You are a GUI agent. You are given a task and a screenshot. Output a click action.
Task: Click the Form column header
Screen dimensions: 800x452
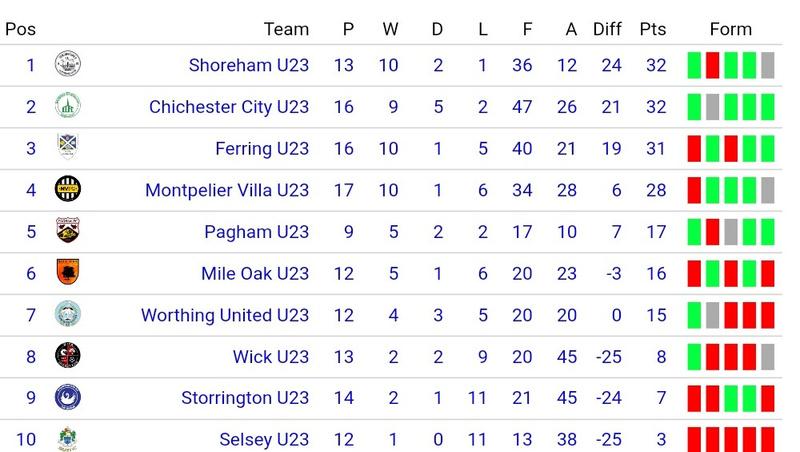pos(730,29)
